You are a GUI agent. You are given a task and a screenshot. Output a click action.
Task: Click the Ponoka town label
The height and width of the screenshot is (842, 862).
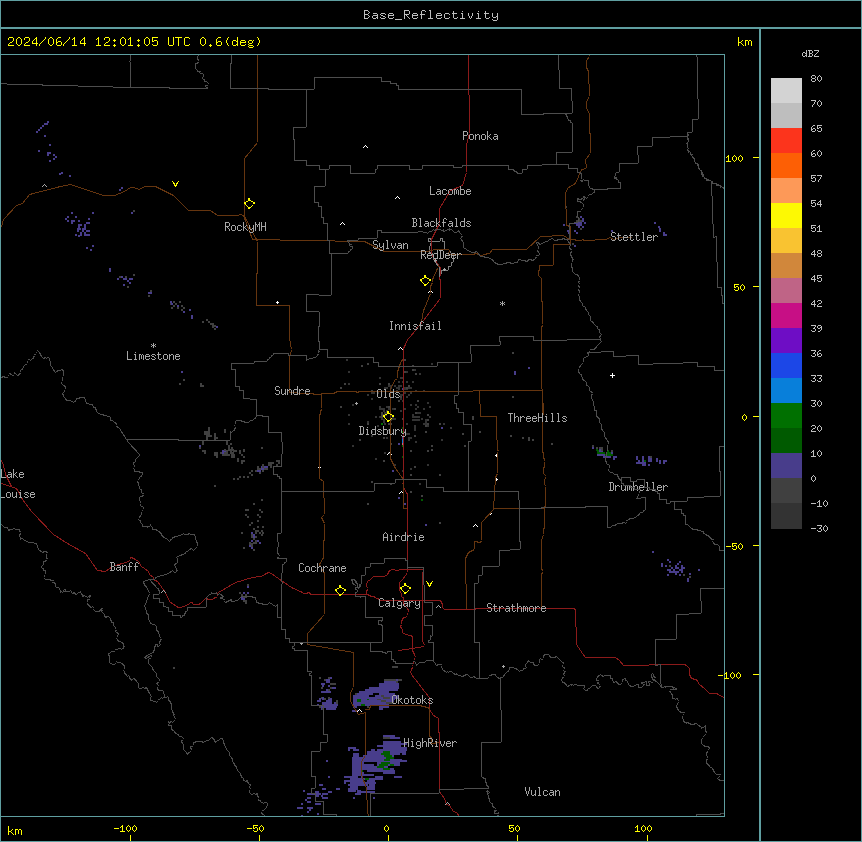pyautogui.click(x=480, y=136)
